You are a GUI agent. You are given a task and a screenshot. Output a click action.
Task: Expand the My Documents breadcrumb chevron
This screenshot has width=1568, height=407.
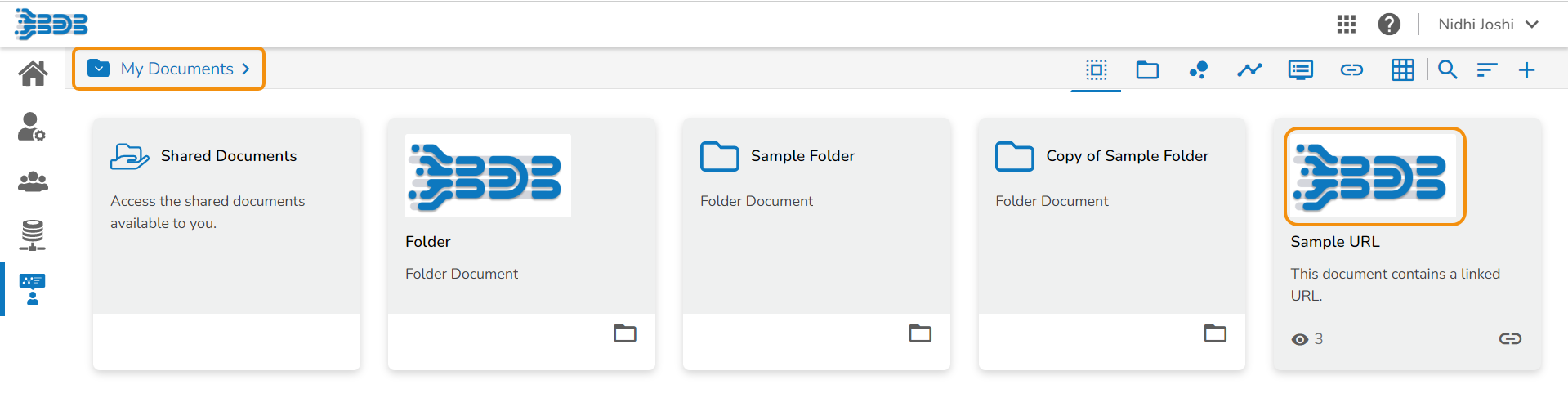pos(246,69)
